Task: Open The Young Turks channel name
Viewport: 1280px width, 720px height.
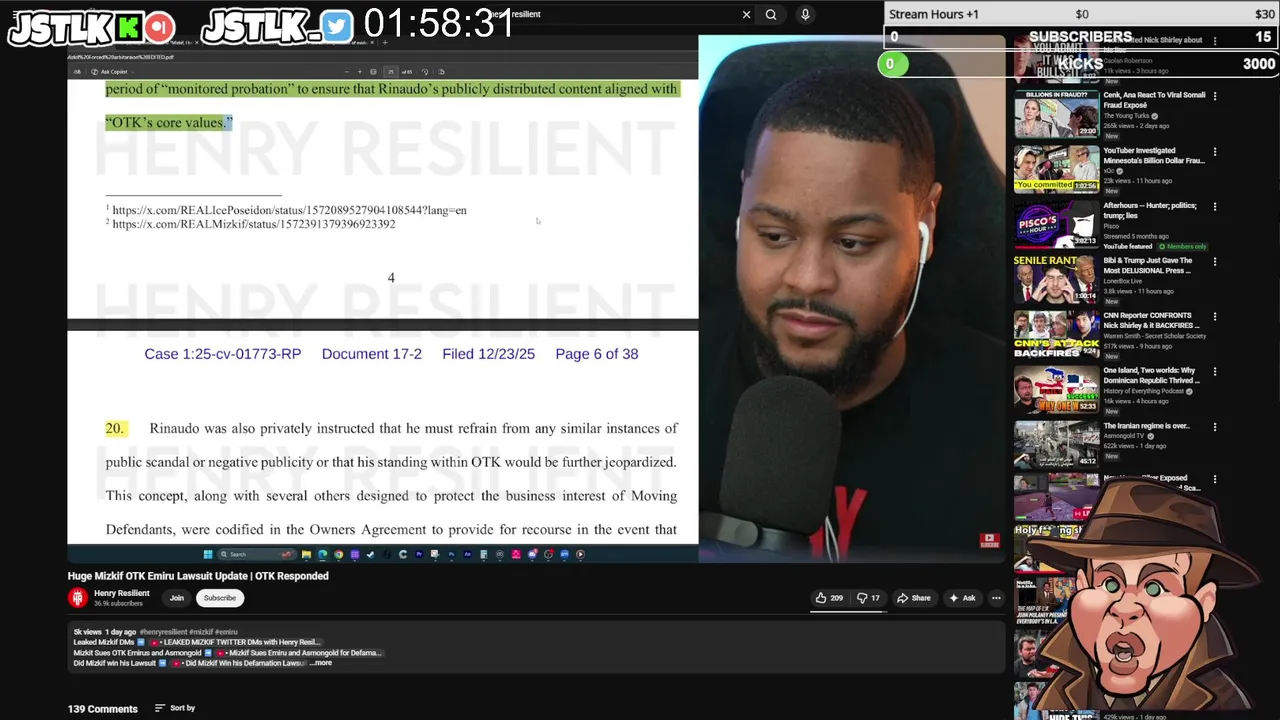Action: 1127,116
